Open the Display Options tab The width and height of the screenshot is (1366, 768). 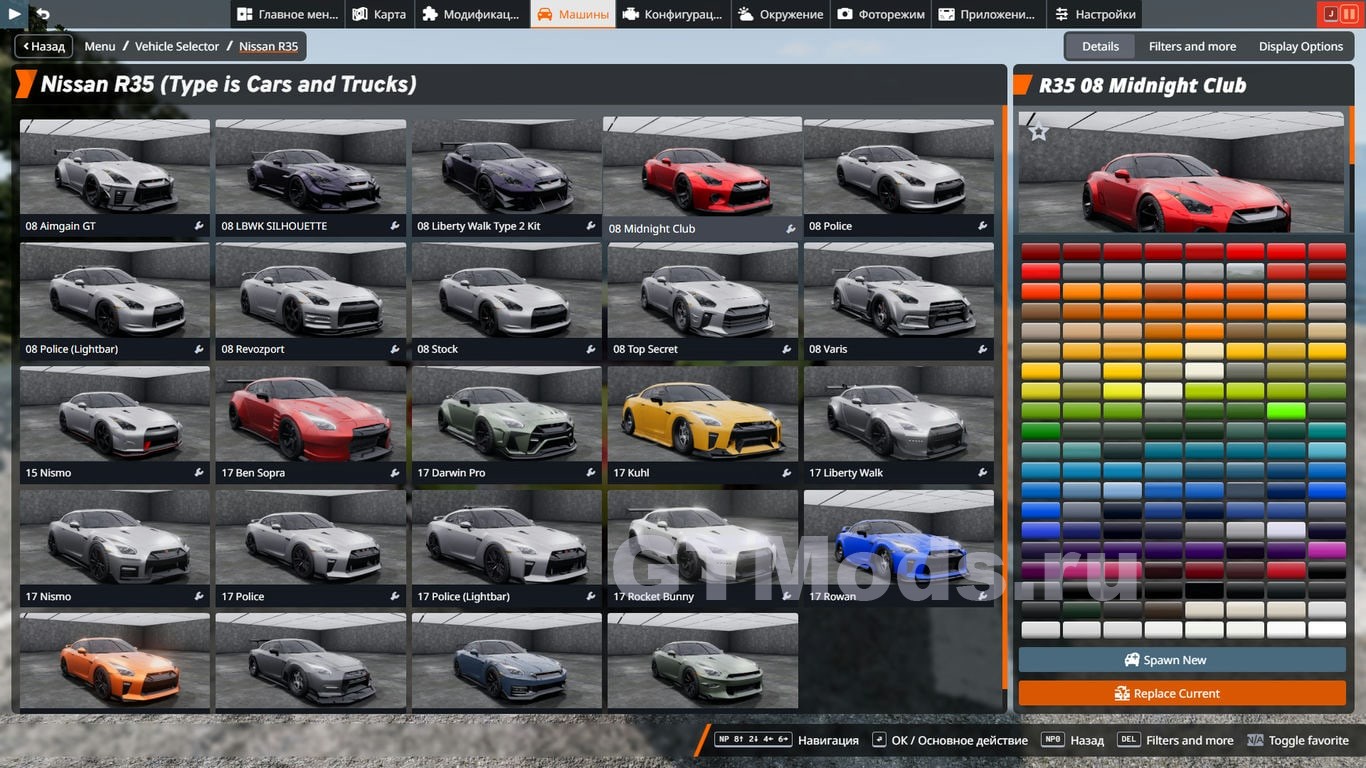[x=1300, y=46]
